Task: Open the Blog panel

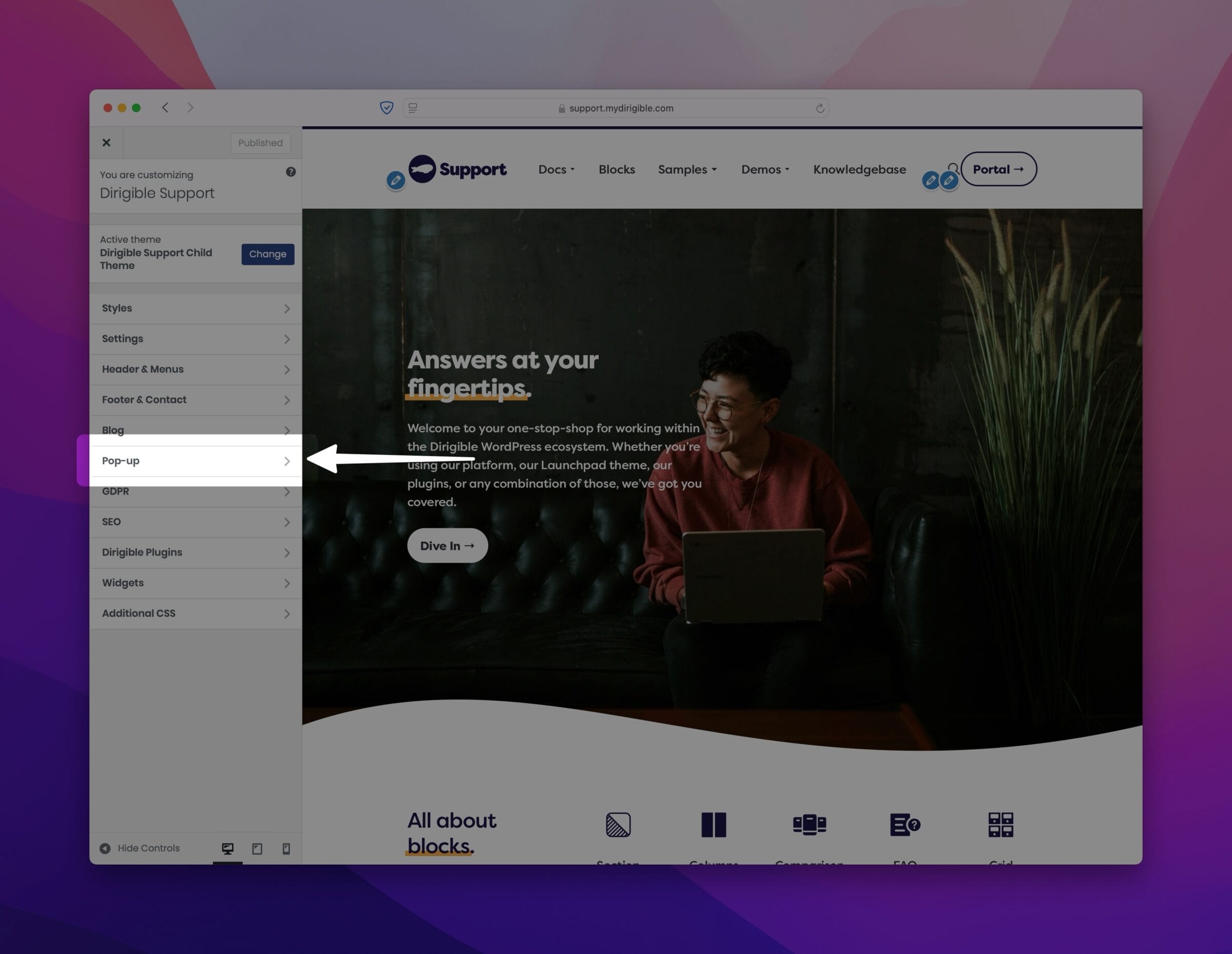Action: [x=195, y=430]
